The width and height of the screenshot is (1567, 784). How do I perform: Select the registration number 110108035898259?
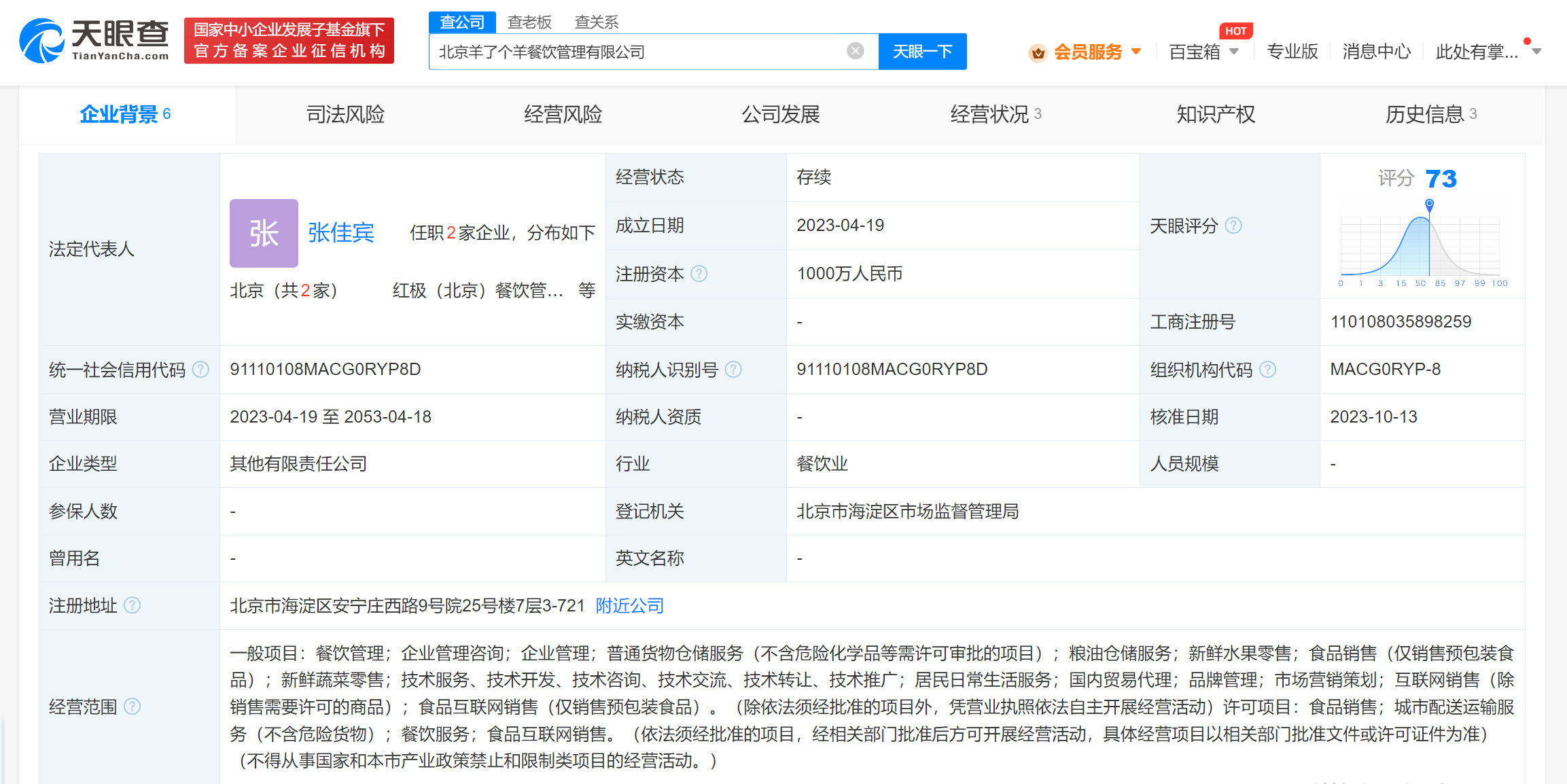(x=1401, y=321)
